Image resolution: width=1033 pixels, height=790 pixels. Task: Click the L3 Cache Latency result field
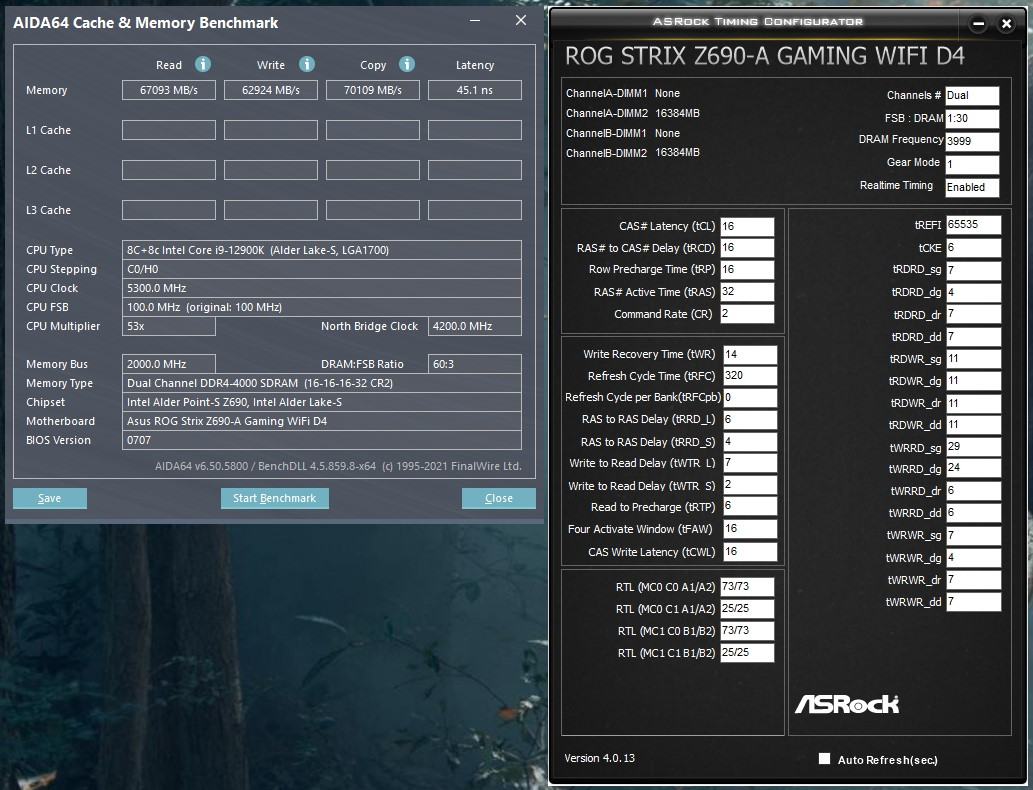coord(475,210)
